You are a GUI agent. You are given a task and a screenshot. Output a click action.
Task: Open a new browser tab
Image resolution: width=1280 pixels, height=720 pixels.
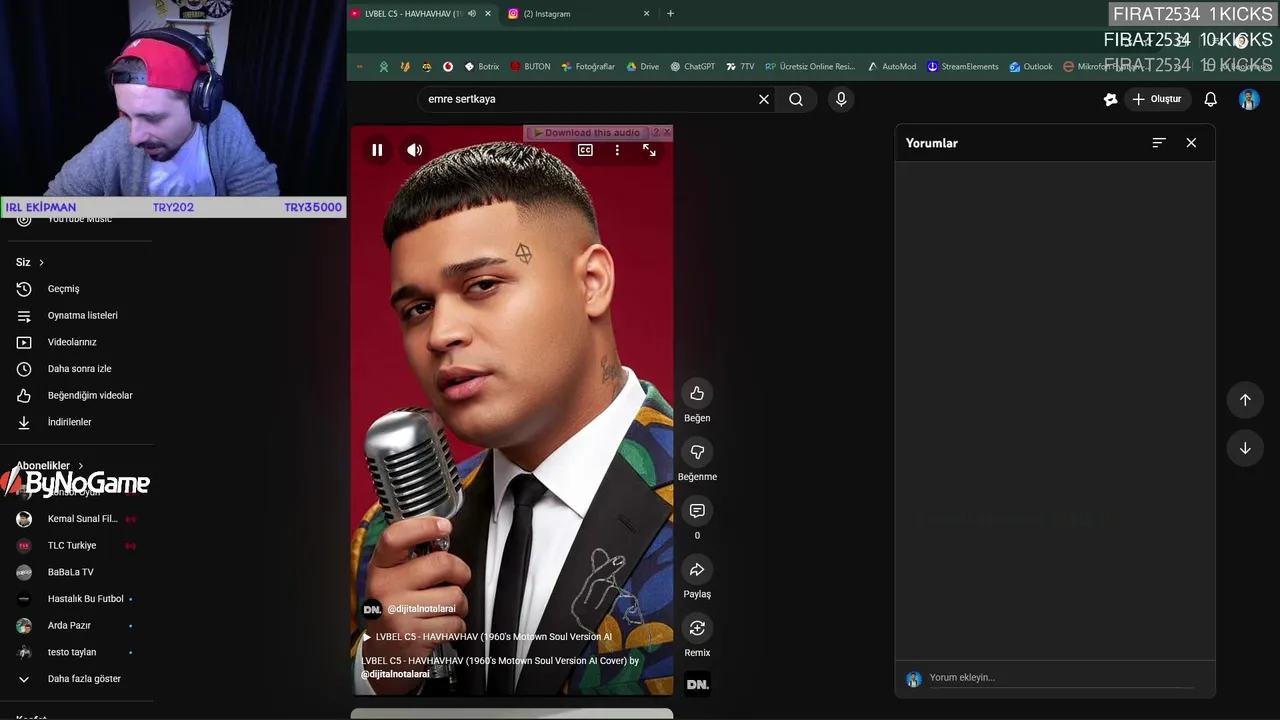pos(670,13)
